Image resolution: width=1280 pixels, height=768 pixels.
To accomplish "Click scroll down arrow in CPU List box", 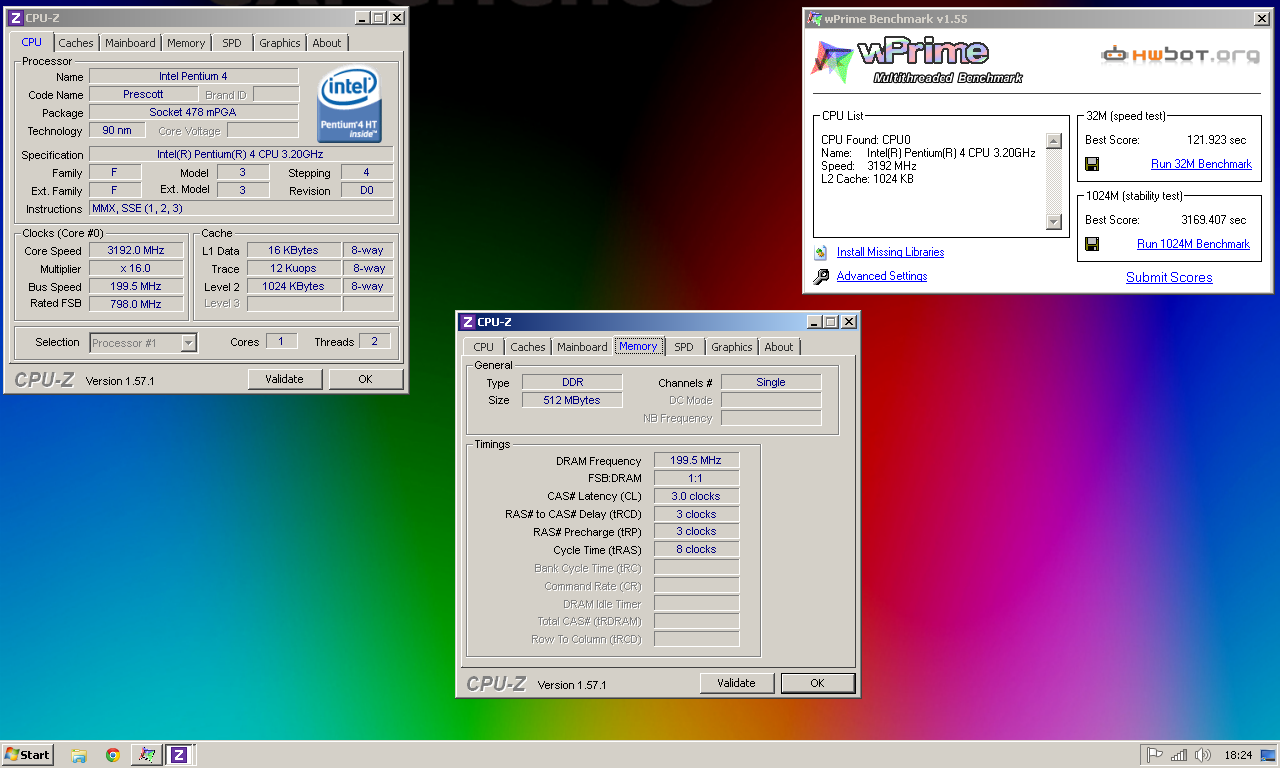I will click(x=1053, y=222).
